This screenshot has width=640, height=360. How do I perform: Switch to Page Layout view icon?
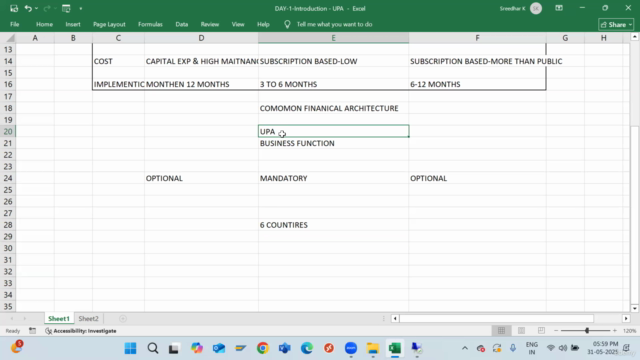[x=521, y=331]
